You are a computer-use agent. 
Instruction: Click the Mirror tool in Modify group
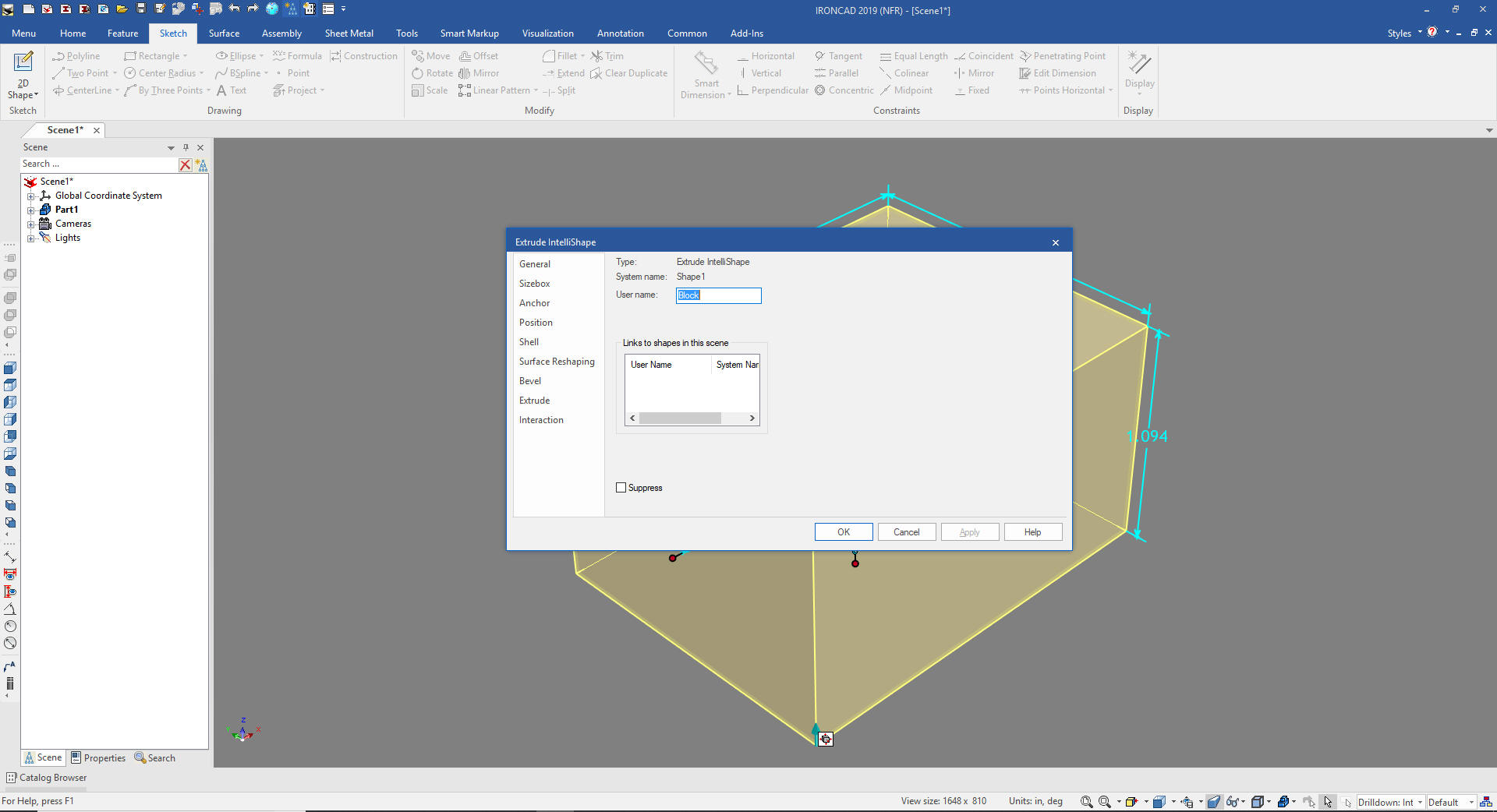(x=479, y=73)
